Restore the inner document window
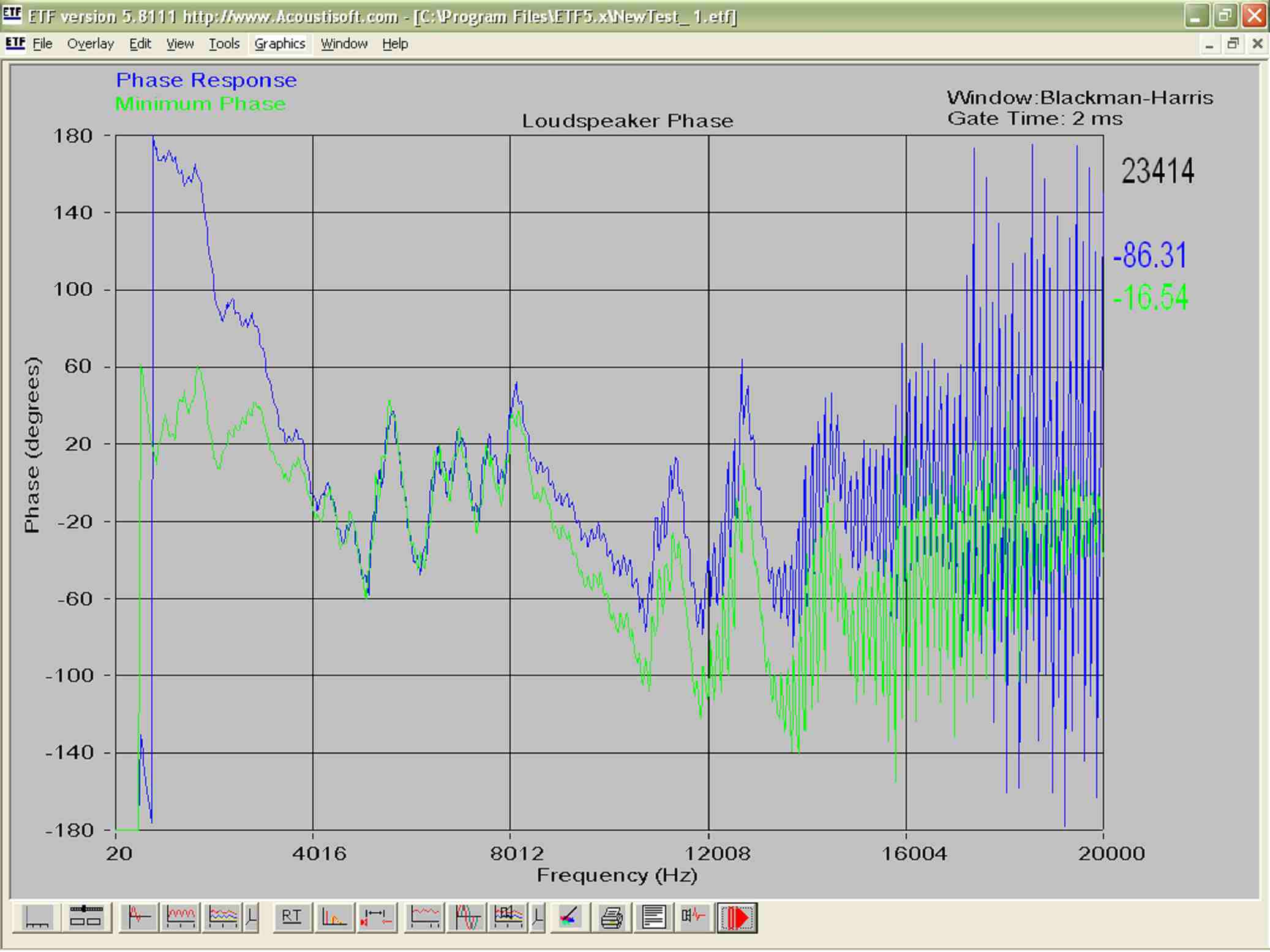 click(1233, 44)
